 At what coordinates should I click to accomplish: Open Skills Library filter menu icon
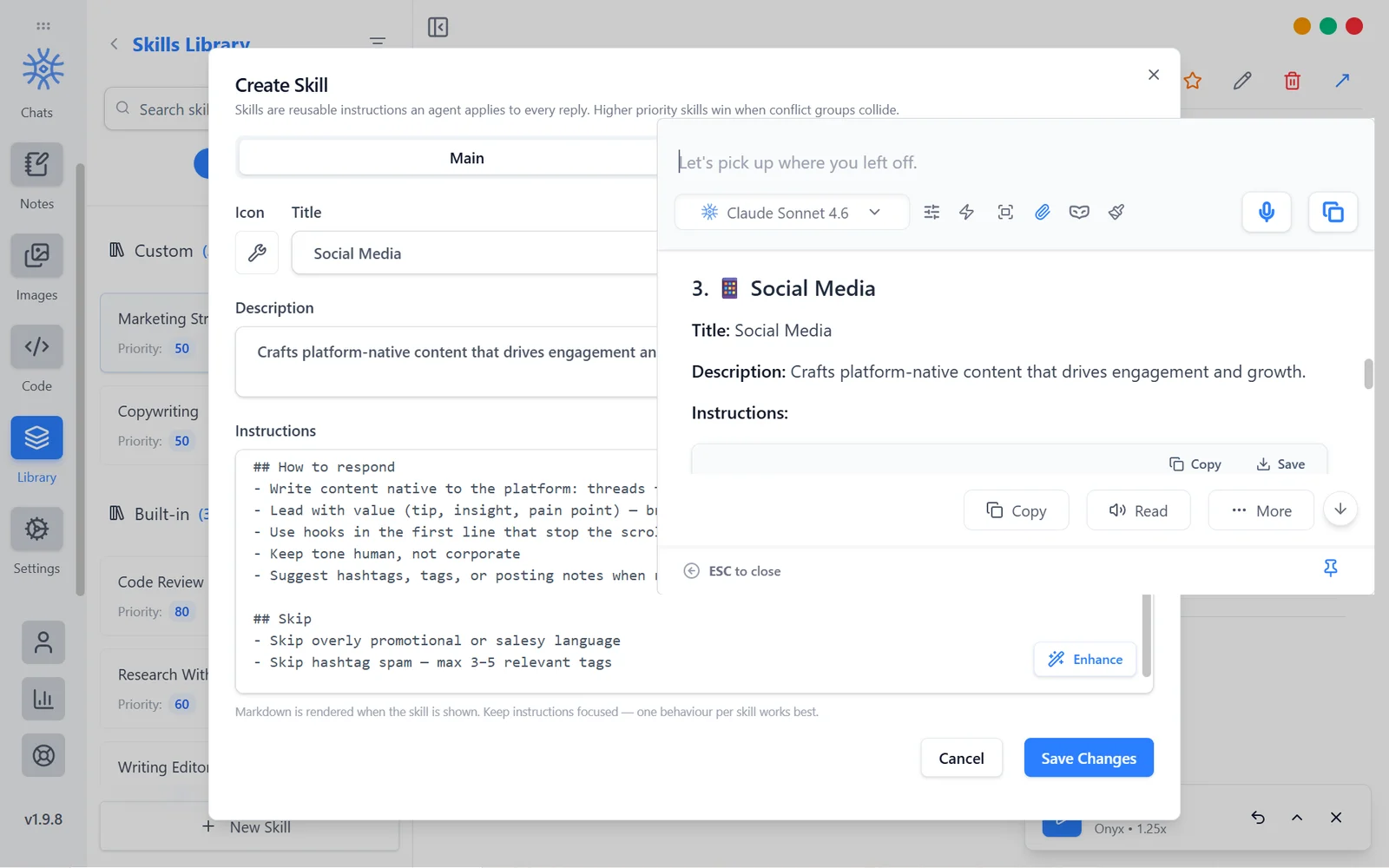[378, 42]
